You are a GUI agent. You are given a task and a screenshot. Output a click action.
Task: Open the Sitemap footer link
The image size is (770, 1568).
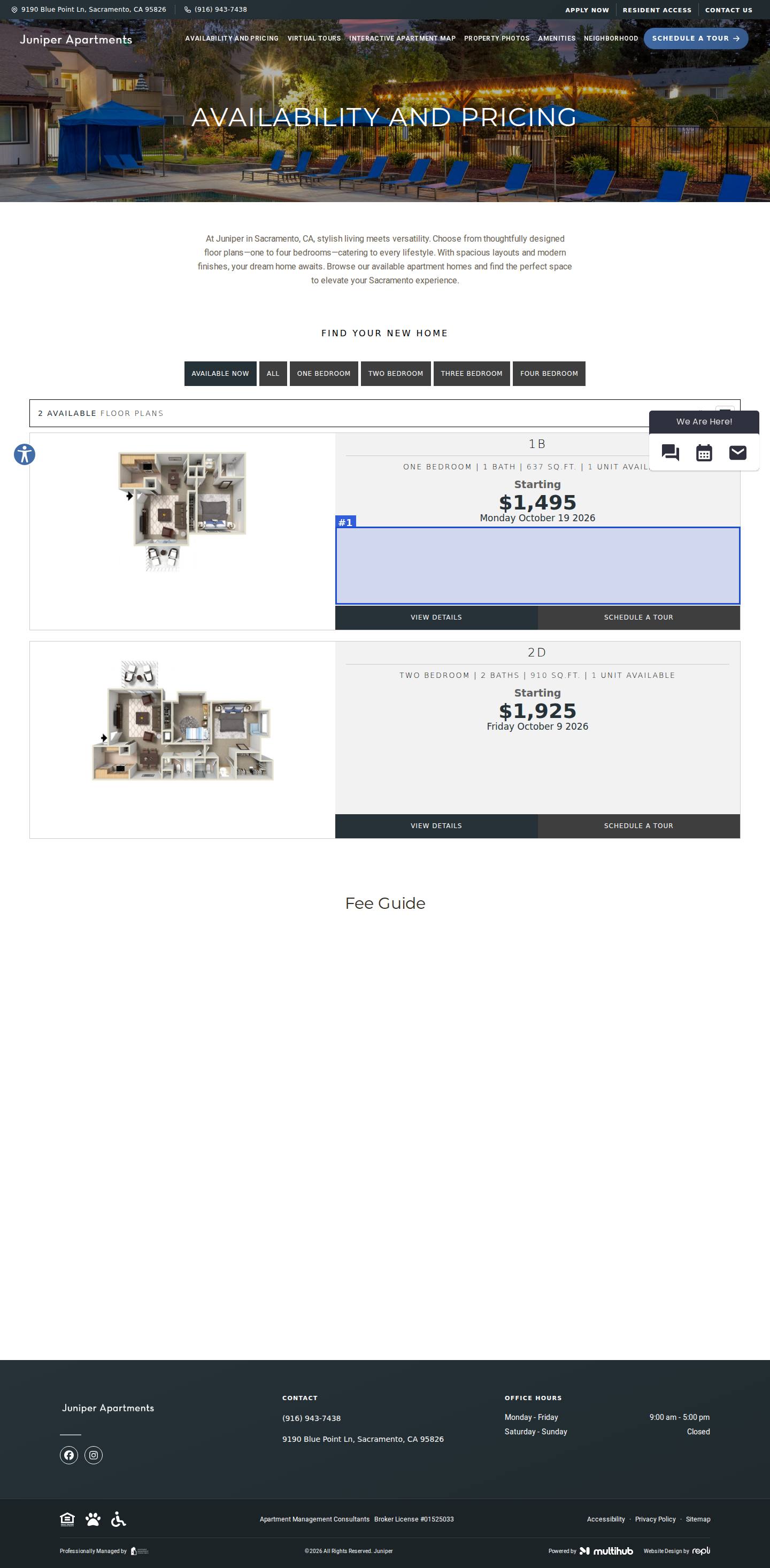pos(698,1519)
